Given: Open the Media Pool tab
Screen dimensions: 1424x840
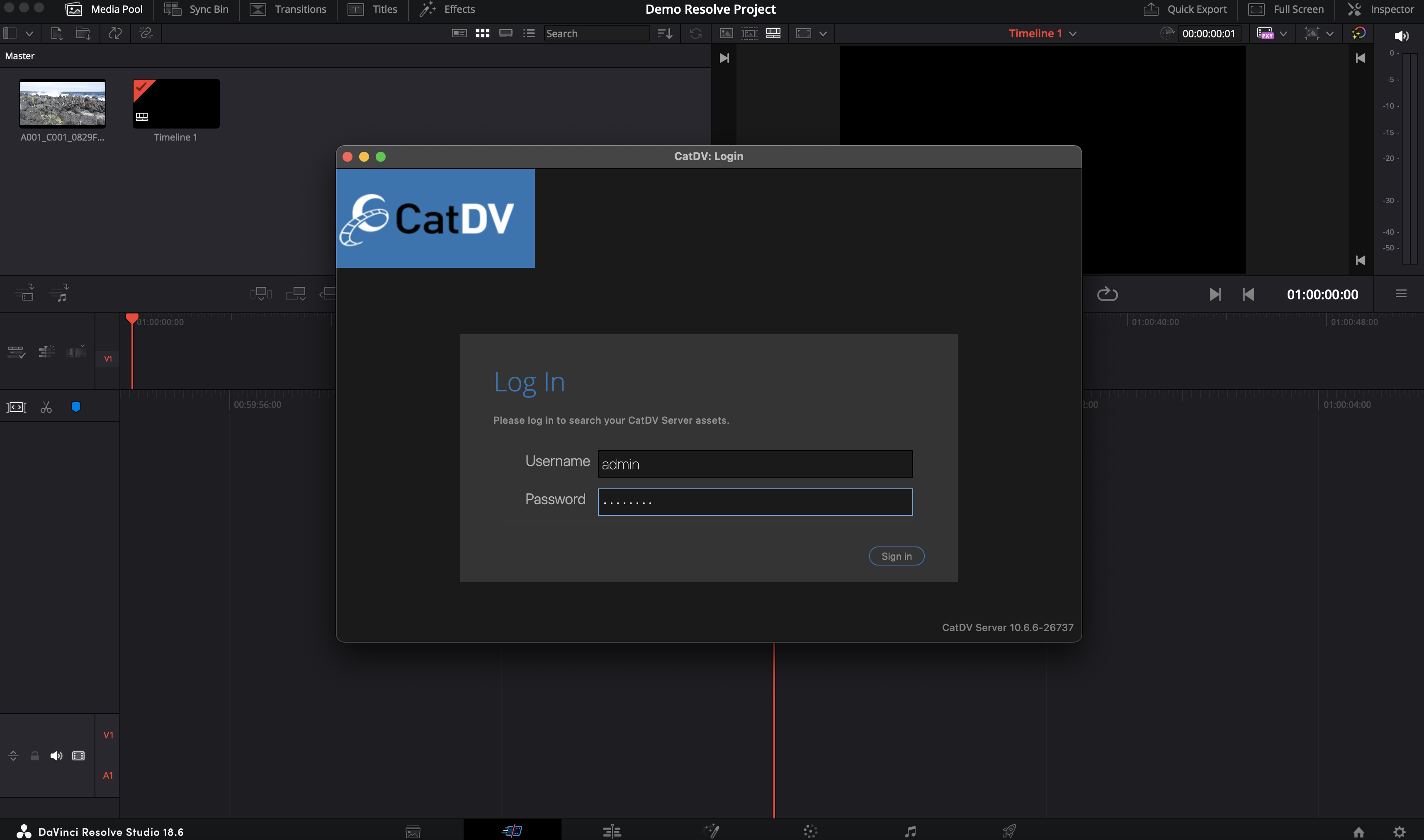Looking at the screenshot, I should tap(104, 9).
